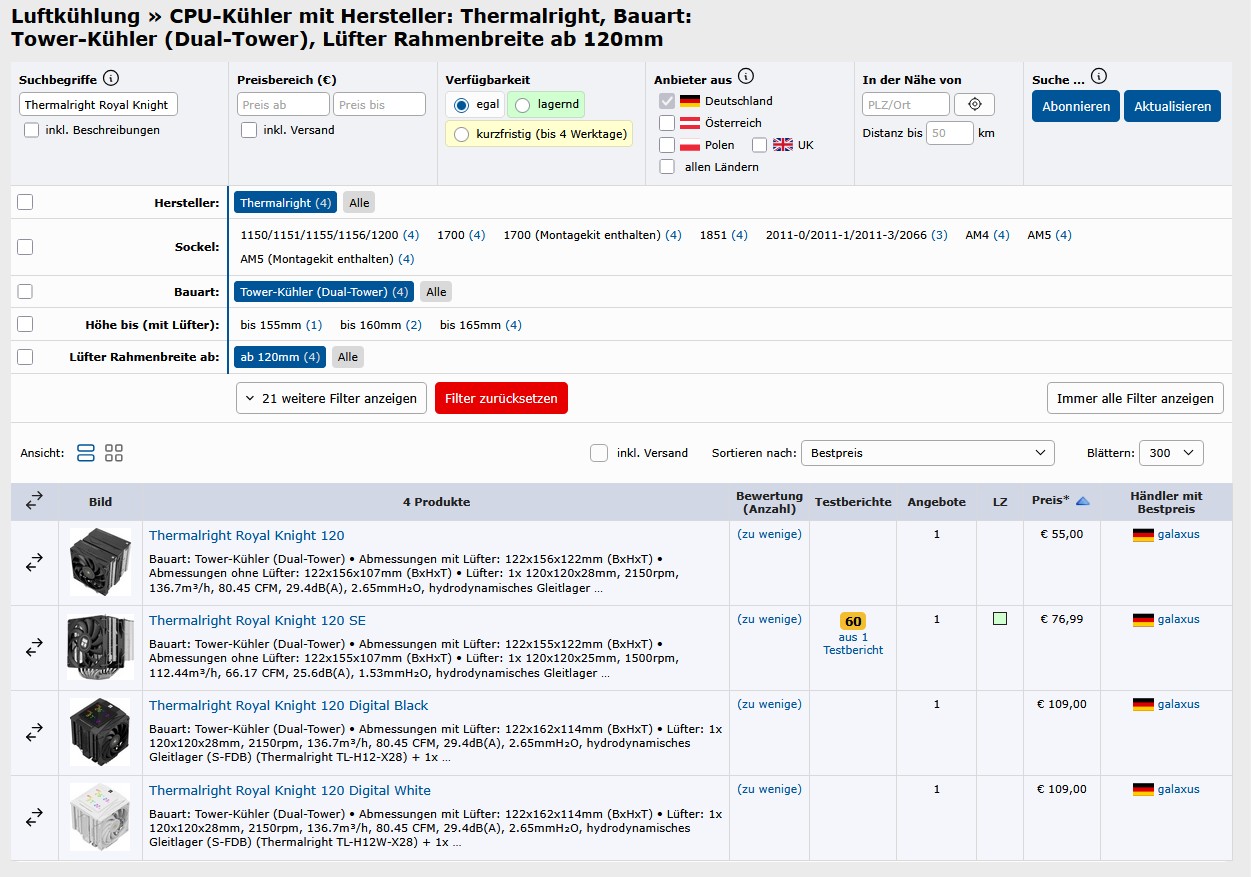Click the info icon next to Anbieter aus

coord(746,76)
